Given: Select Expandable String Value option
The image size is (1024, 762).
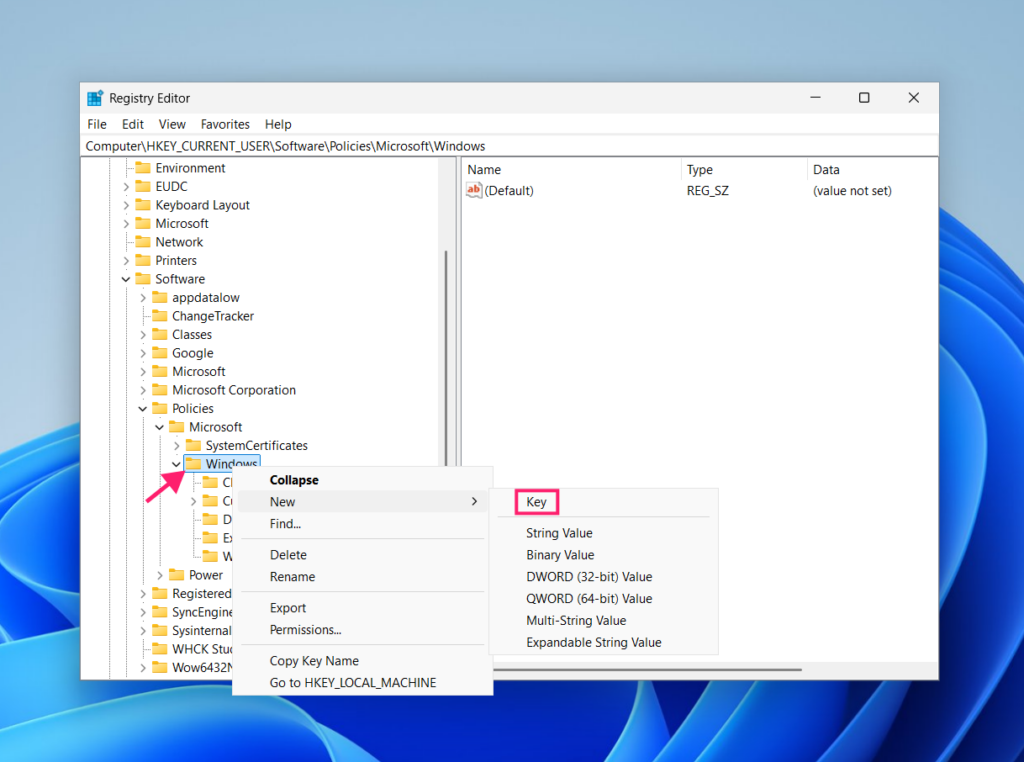Looking at the screenshot, I should [x=604, y=643].
